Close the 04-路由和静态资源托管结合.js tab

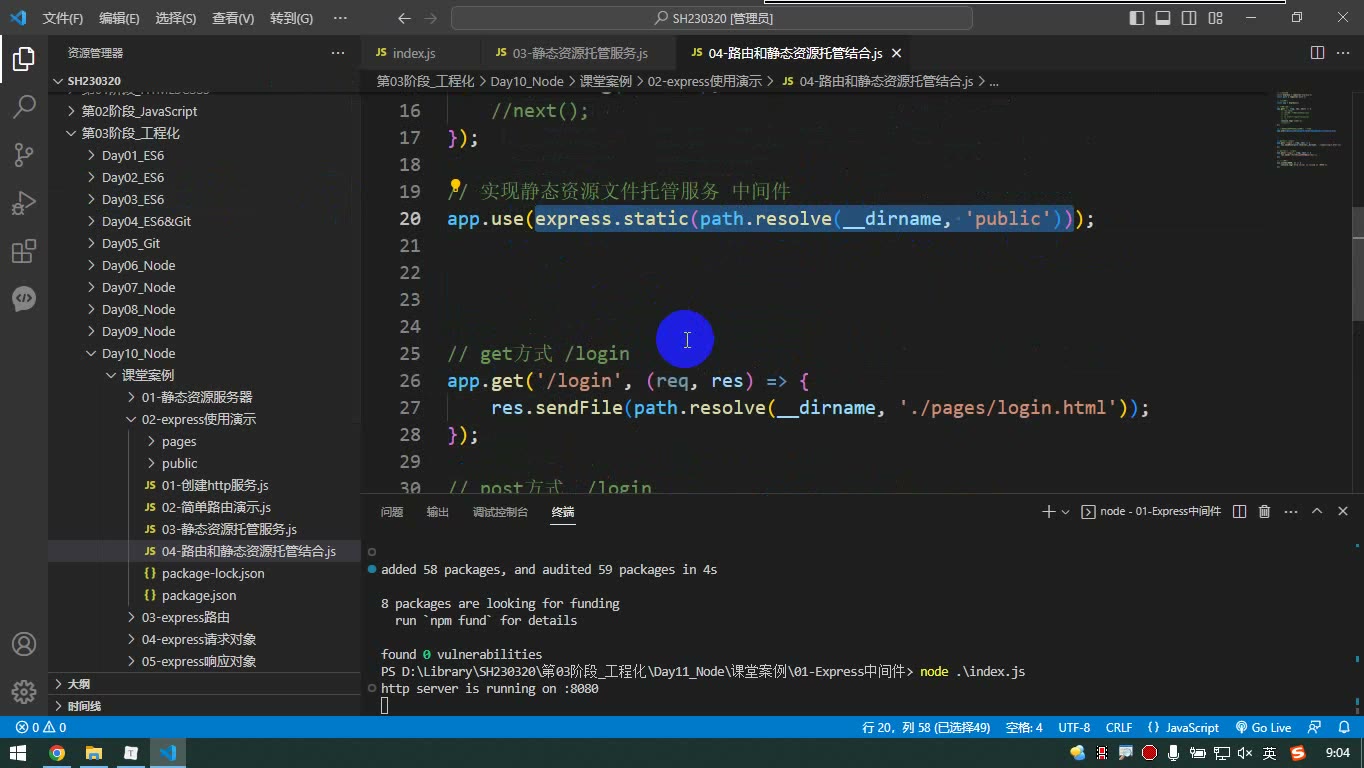tap(896, 53)
